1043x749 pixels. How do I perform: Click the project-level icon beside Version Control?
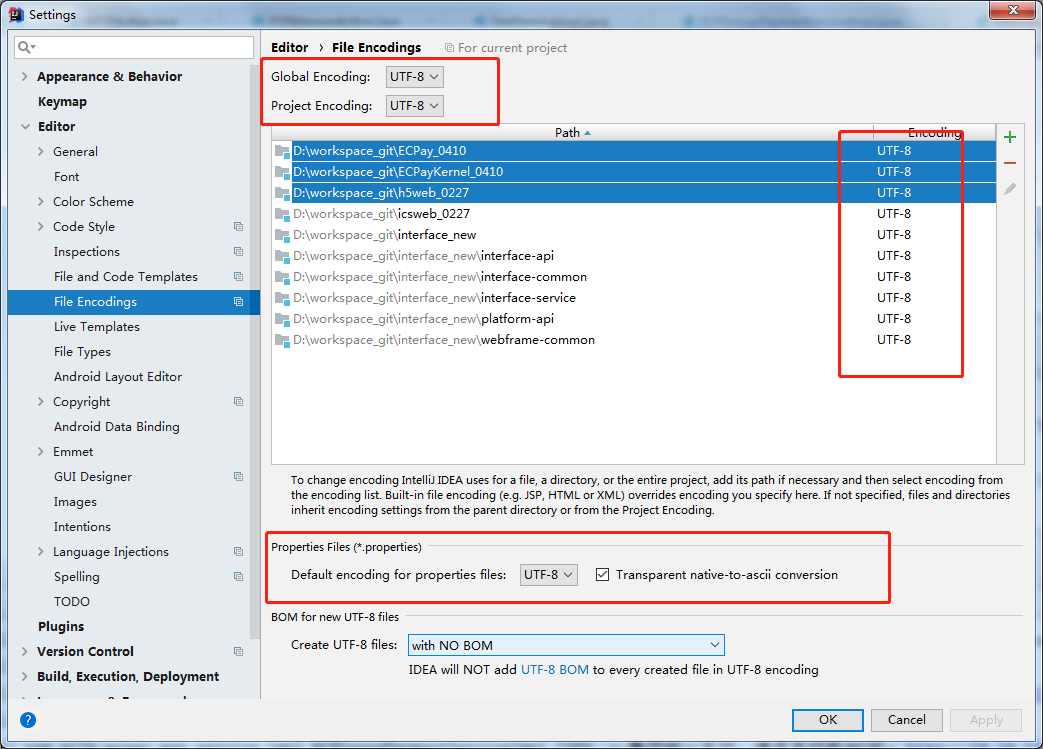tap(238, 652)
